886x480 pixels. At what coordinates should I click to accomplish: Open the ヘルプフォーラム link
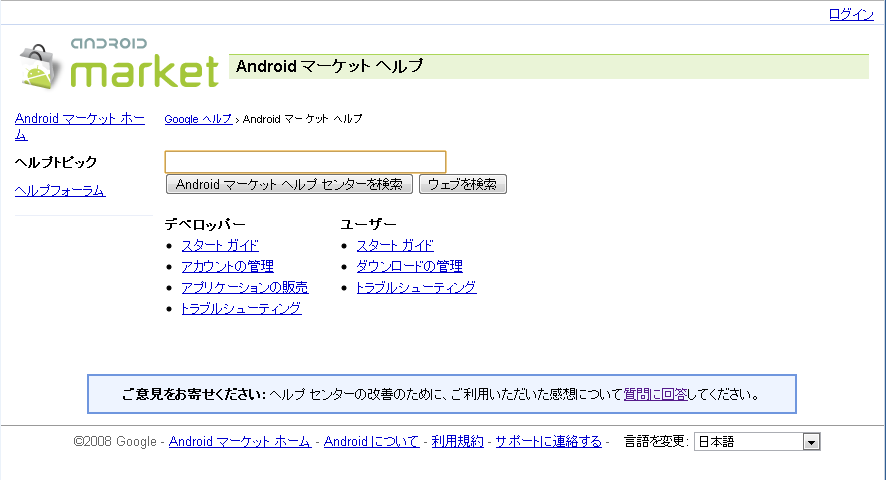point(60,191)
